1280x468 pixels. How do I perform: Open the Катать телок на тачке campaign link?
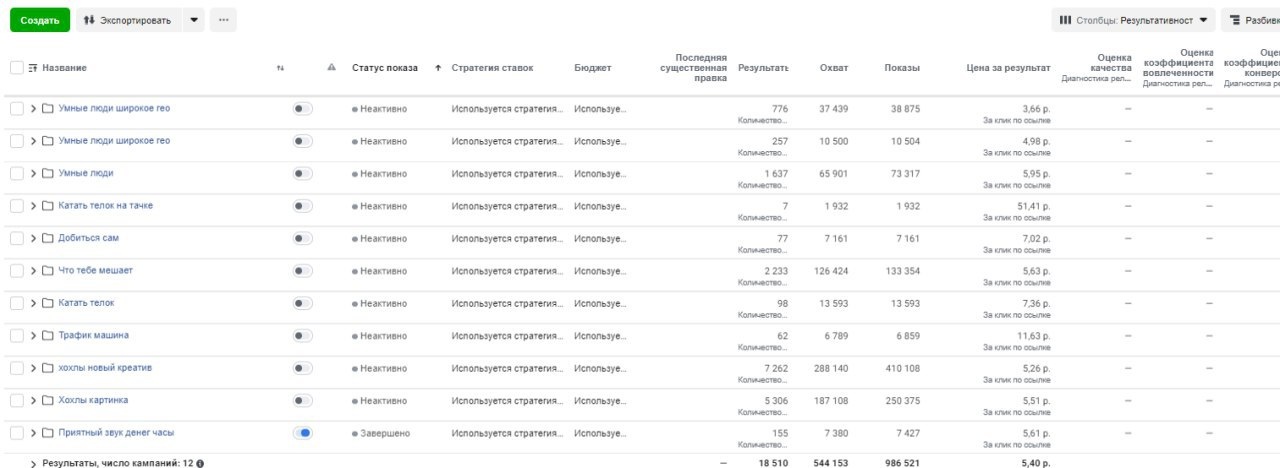pos(106,205)
